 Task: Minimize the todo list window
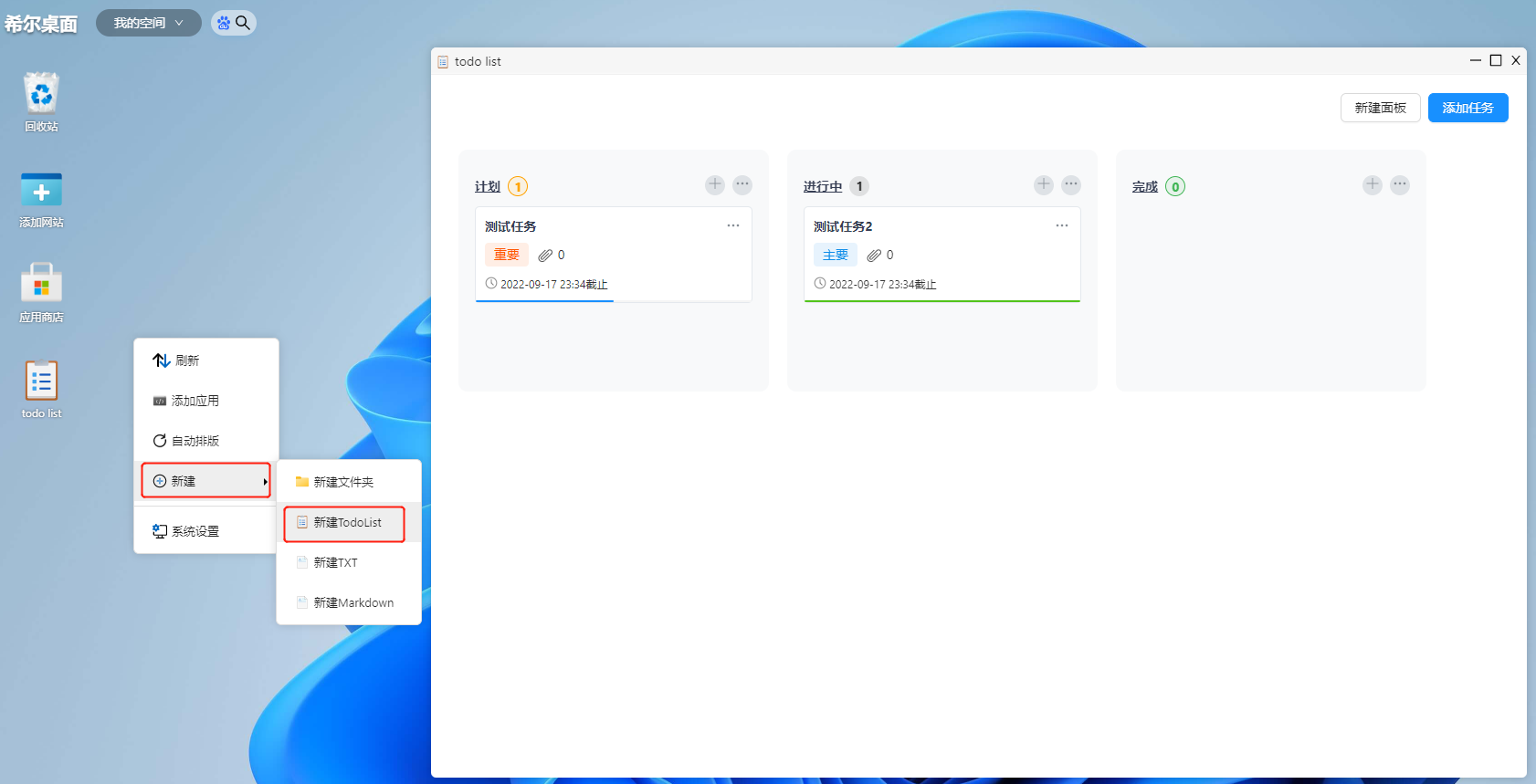point(1475,60)
